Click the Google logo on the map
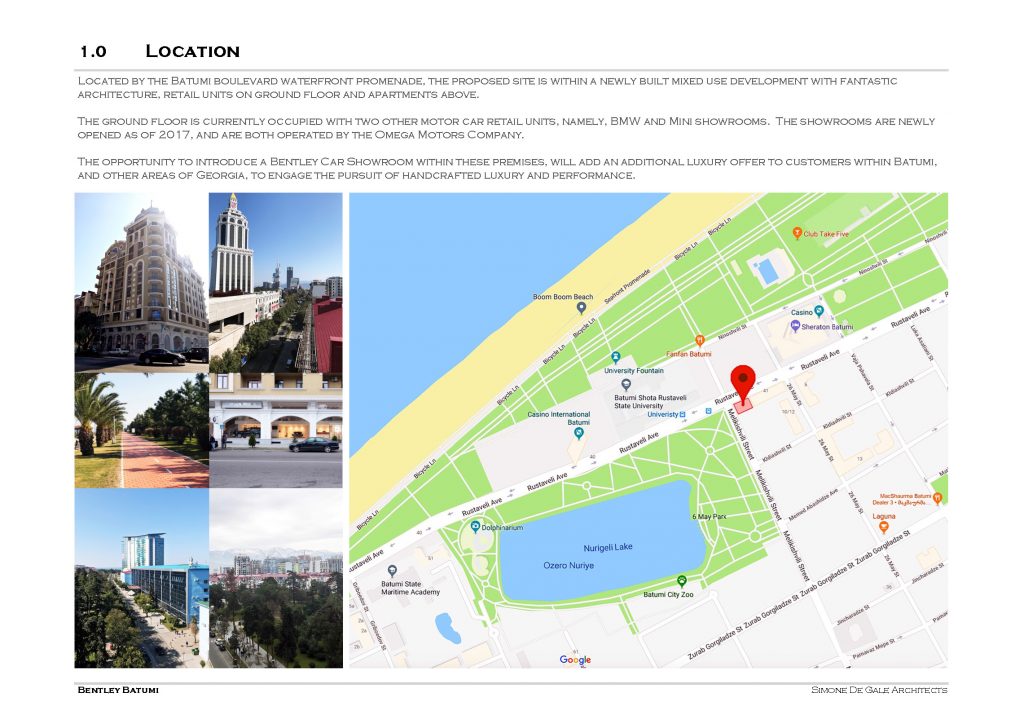Image resolution: width=1024 pixels, height=728 pixels. tap(575, 660)
